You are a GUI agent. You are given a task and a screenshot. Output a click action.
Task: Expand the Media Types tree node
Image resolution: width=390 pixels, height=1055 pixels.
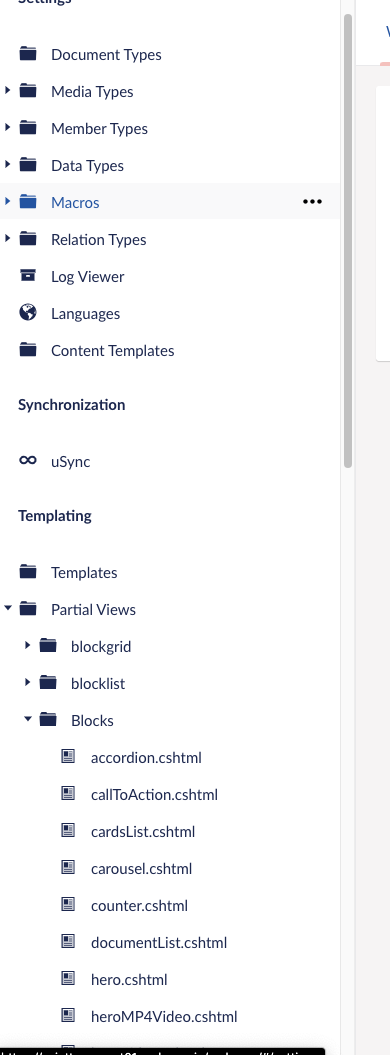(7, 89)
